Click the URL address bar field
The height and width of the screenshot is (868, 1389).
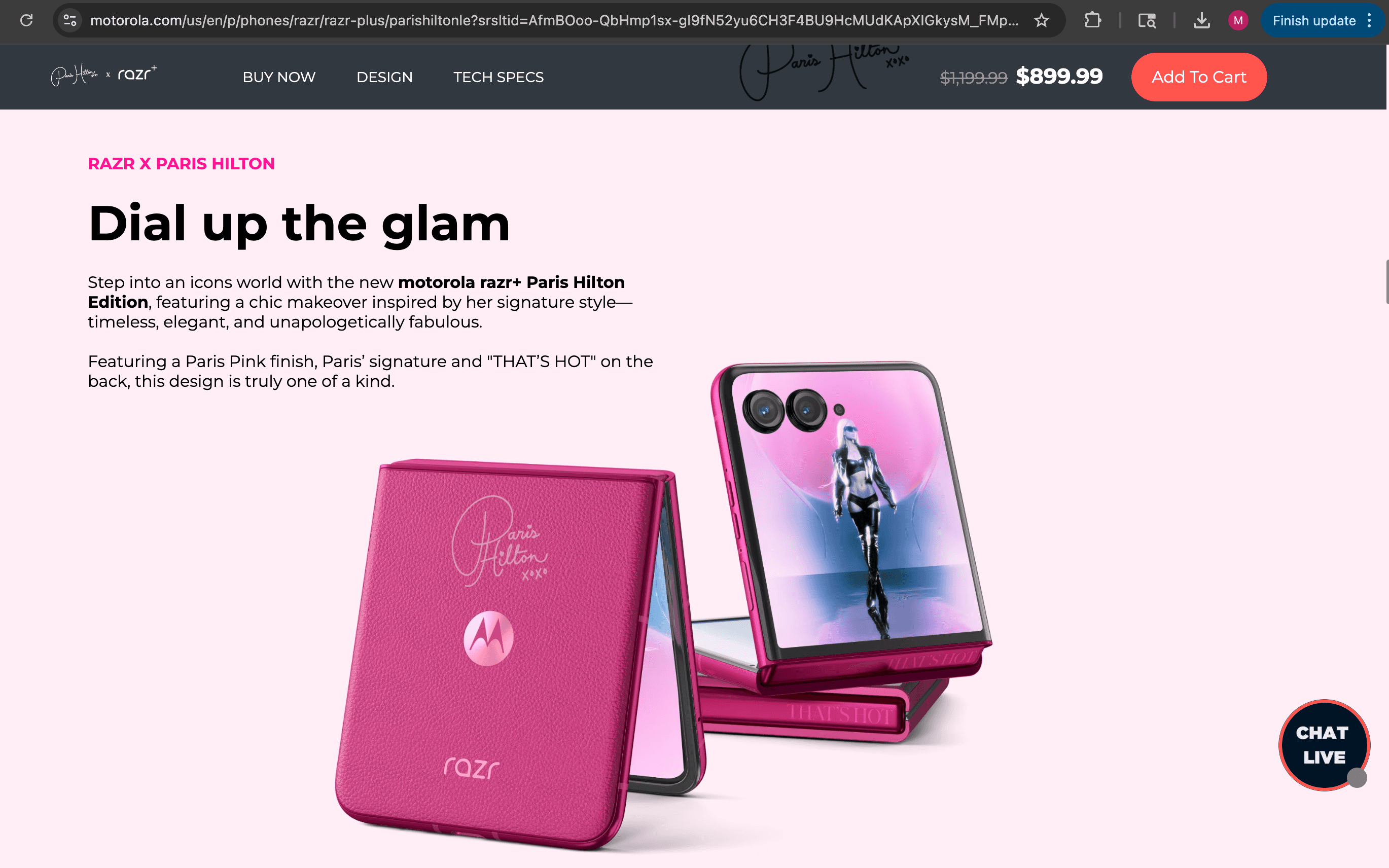554,21
